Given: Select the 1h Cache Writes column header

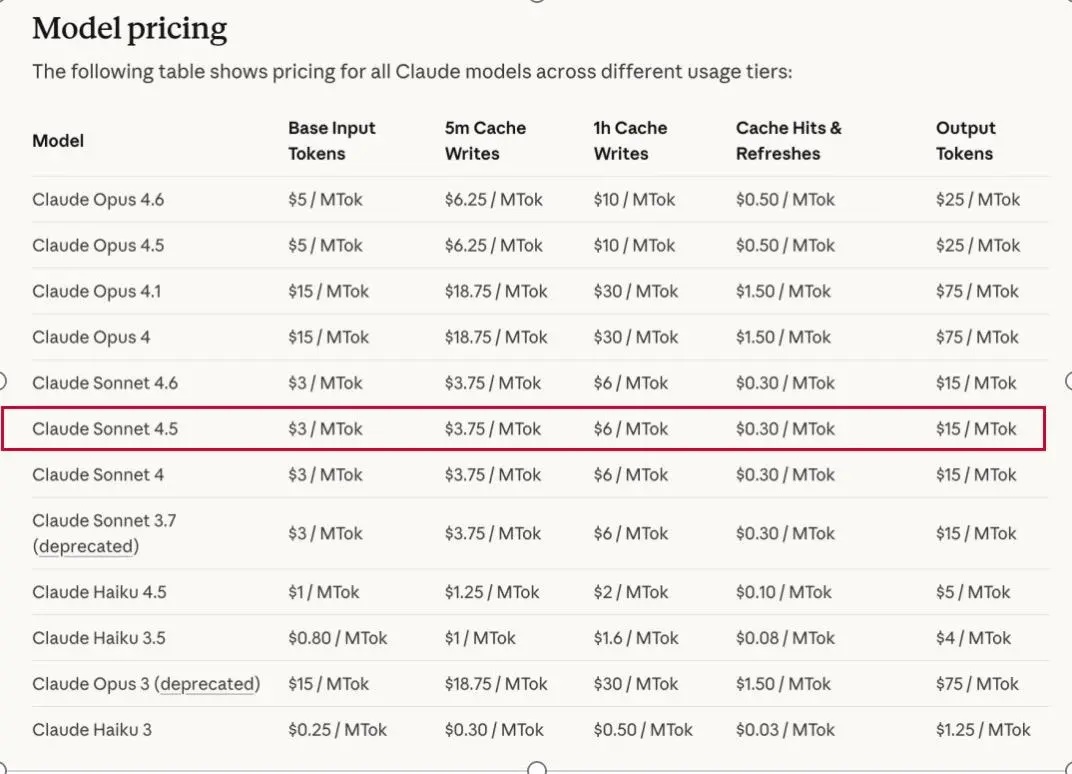Looking at the screenshot, I should point(629,141).
